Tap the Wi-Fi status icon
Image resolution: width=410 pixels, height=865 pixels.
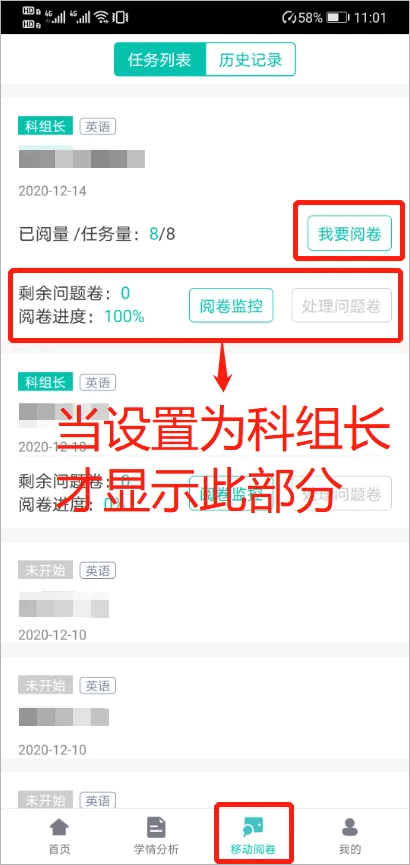(101, 17)
